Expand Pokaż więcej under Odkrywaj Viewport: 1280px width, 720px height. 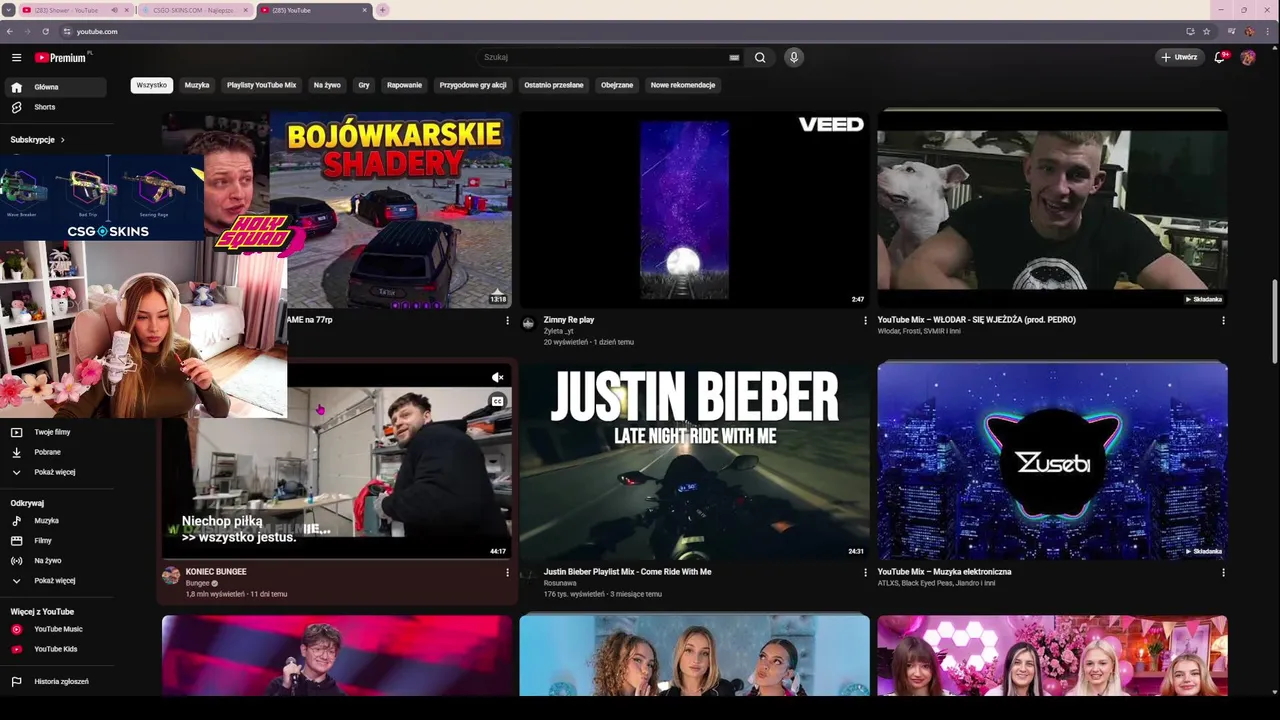tap(56, 581)
